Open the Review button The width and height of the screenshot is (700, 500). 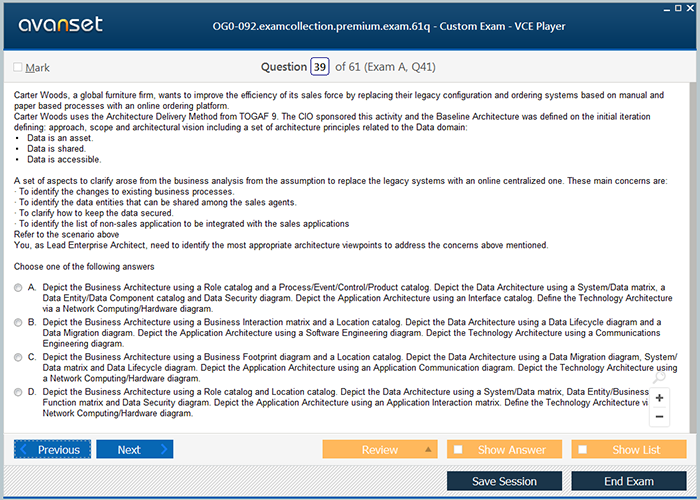click(x=380, y=449)
